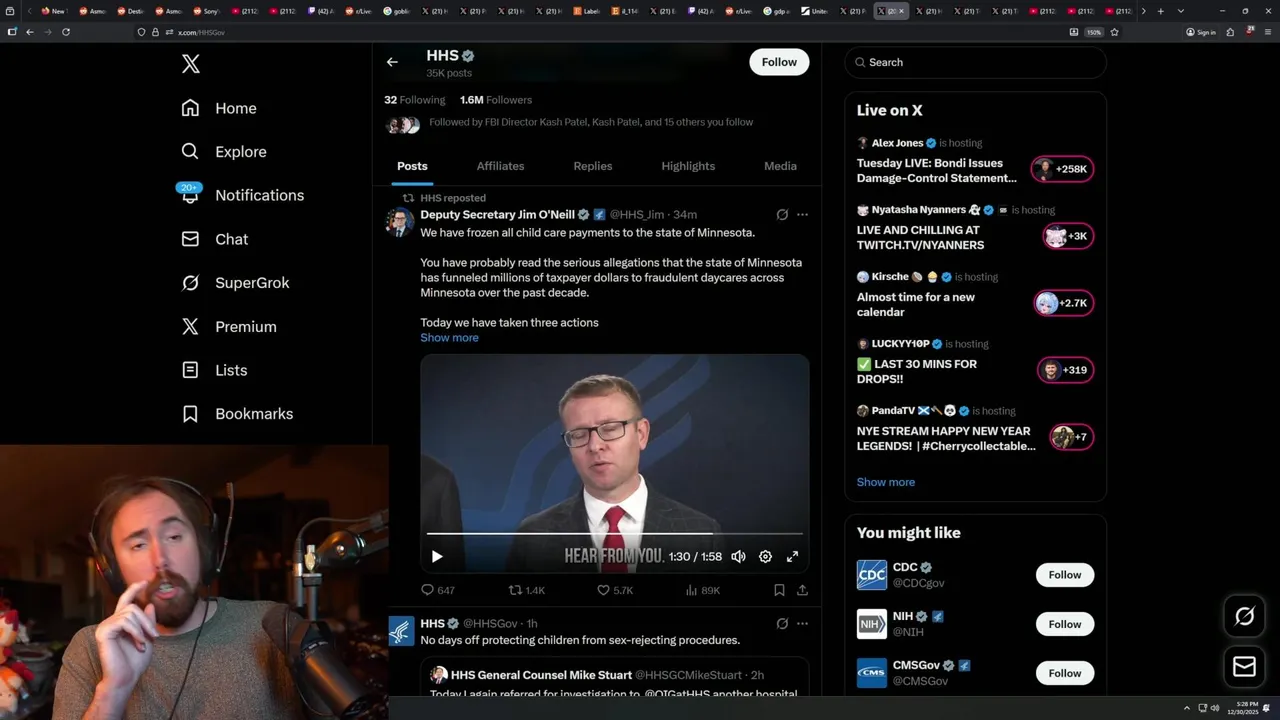Bookmark the Jim O'Neill post
The width and height of the screenshot is (1280, 720).
(779, 591)
